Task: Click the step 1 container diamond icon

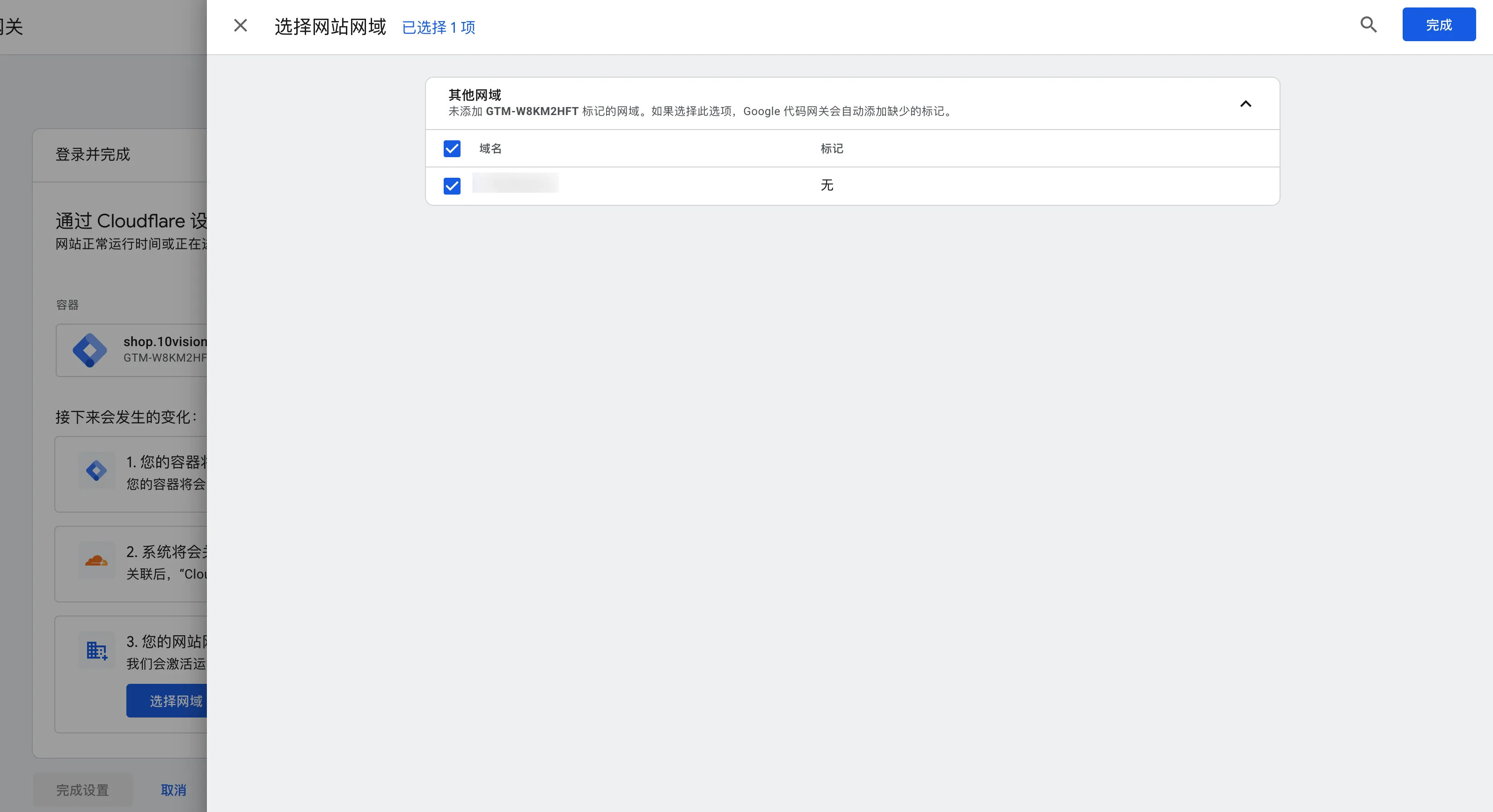Action: (96, 470)
